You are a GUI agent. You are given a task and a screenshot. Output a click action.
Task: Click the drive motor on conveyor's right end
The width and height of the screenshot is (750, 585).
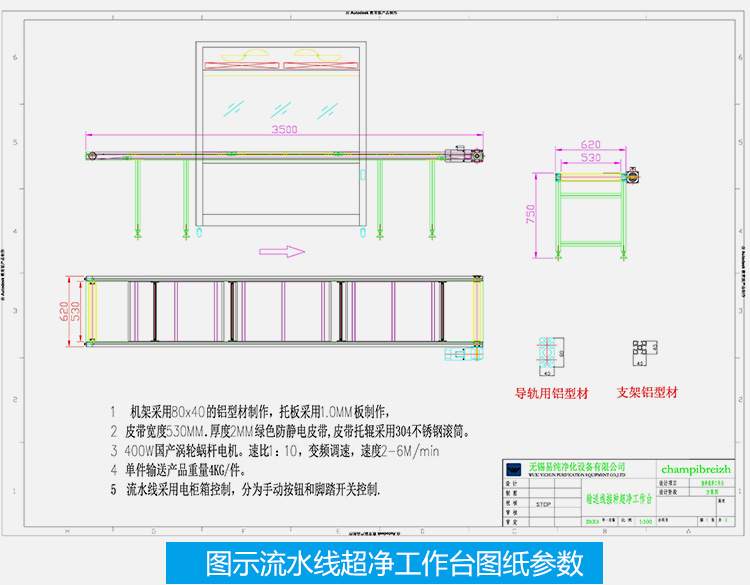[464, 155]
